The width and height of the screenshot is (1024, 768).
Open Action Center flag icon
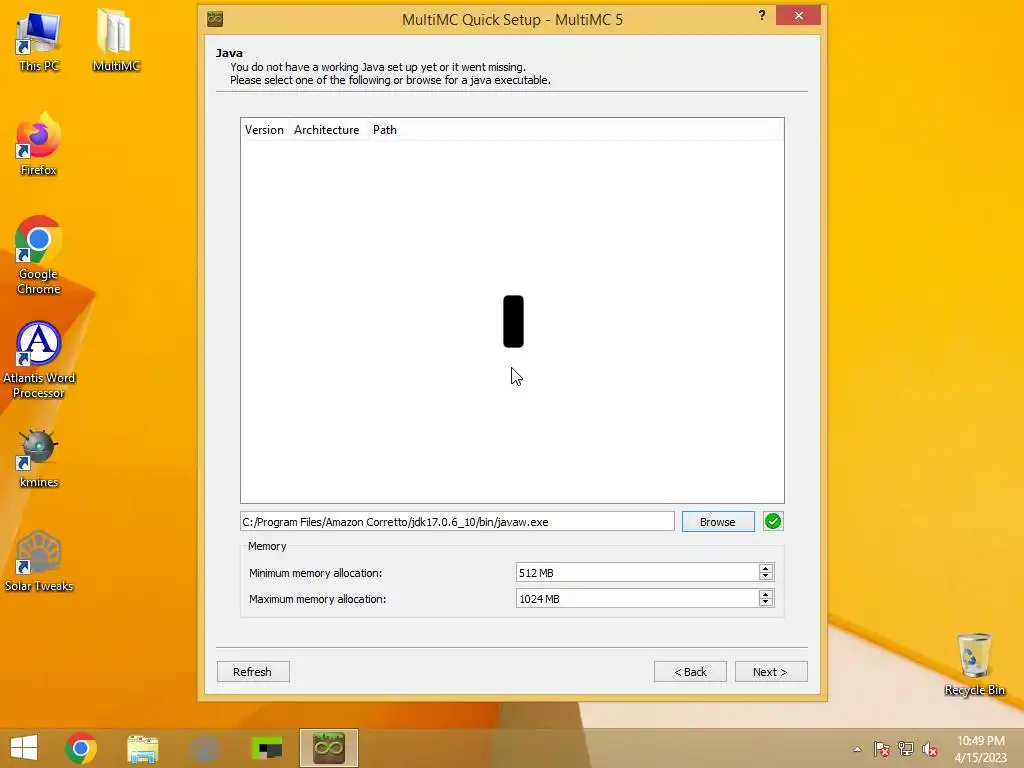[x=881, y=749]
